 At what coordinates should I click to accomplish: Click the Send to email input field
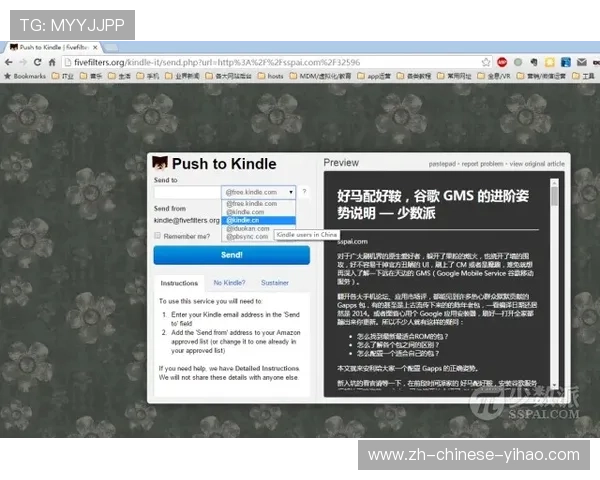click(x=187, y=192)
